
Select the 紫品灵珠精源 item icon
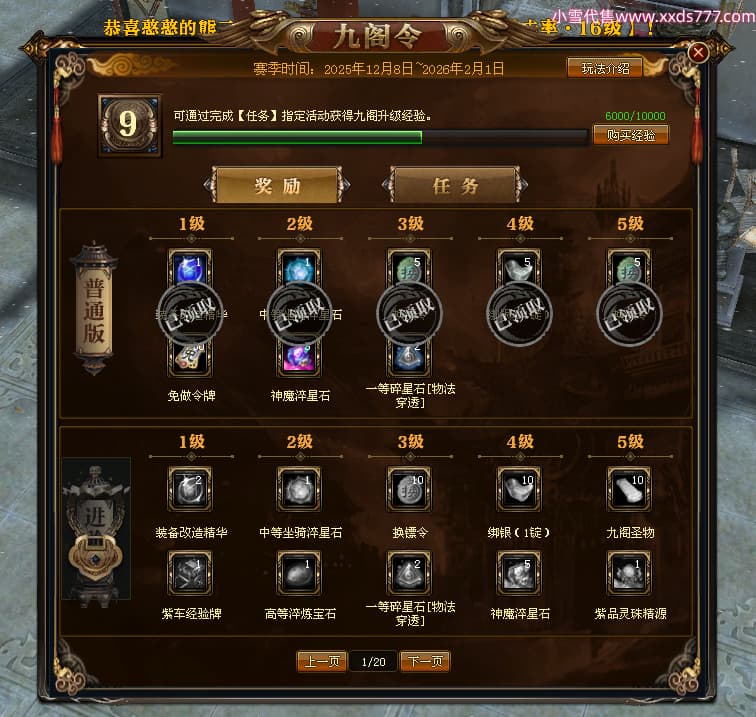pos(629,573)
